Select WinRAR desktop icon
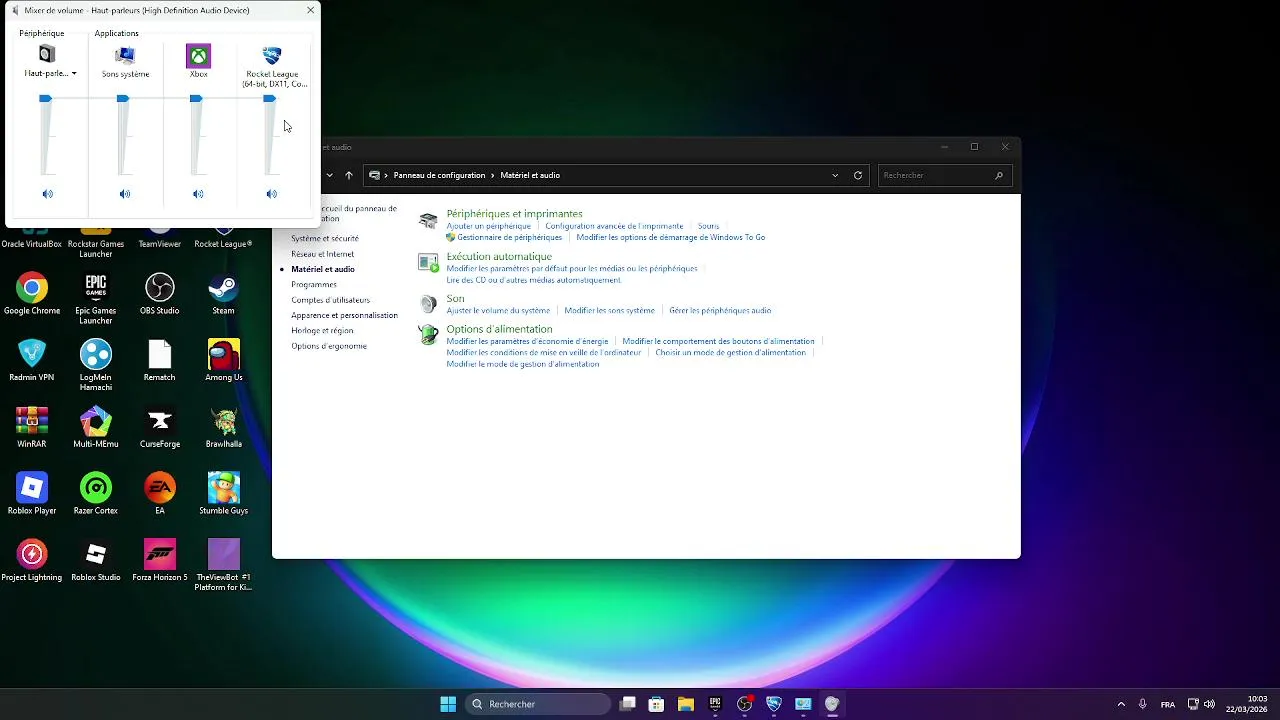Screen dimensions: 1280x720 click(32, 428)
